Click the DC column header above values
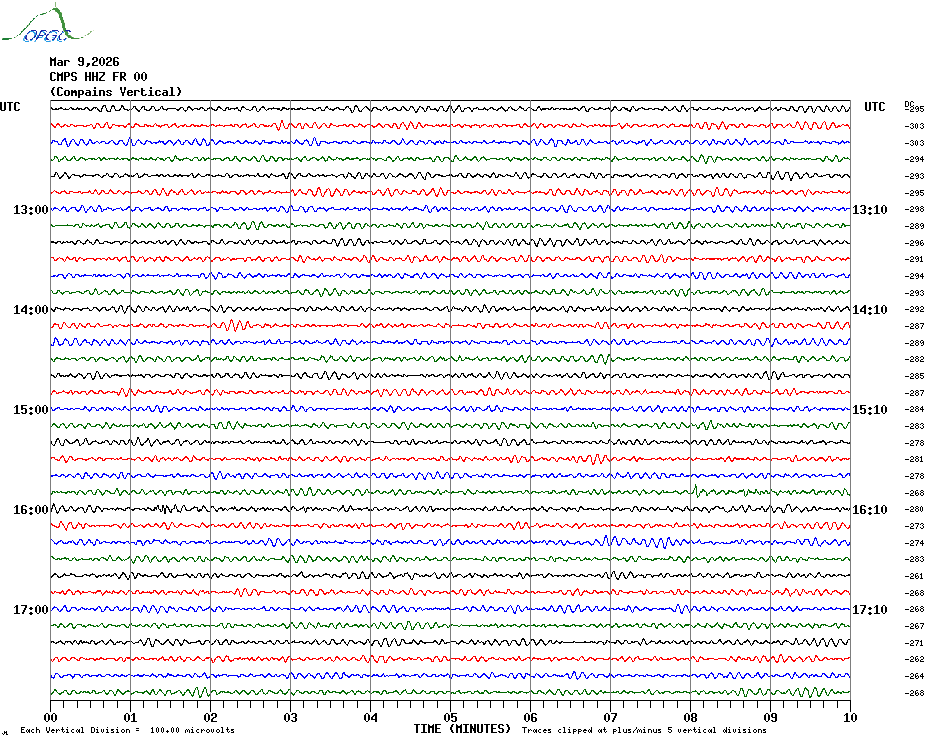Screen dimensions: 930x744 909,104
